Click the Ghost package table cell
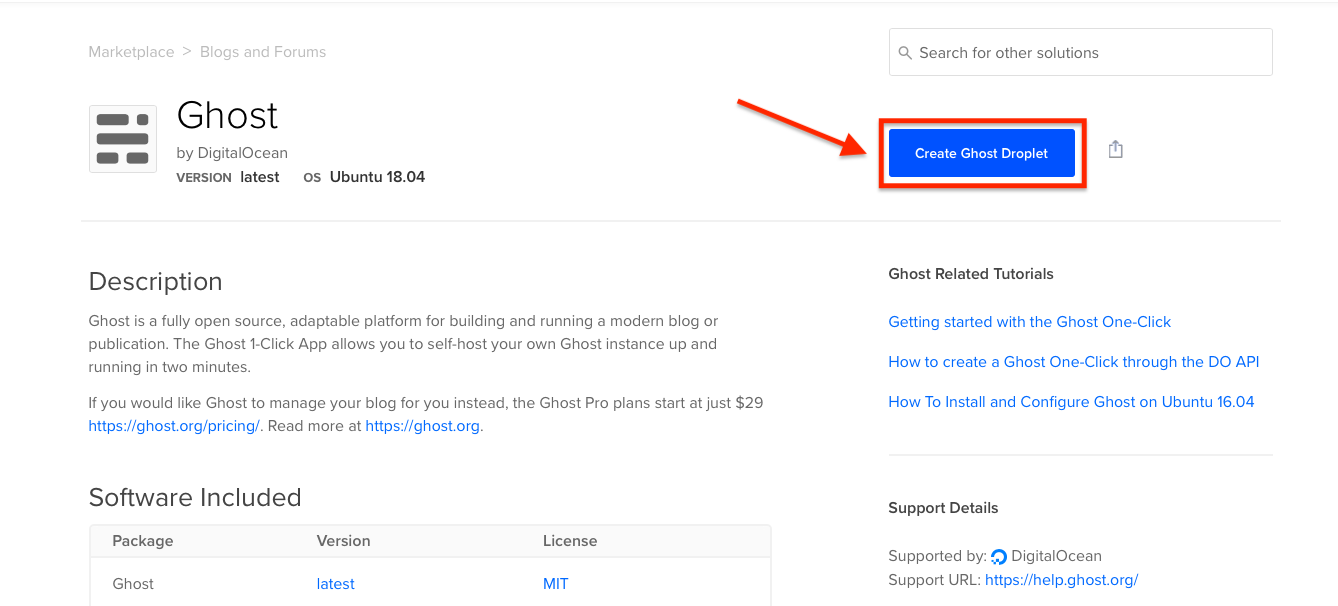Image resolution: width=1338 pixels, height=606 pixels. coord(133,584)
